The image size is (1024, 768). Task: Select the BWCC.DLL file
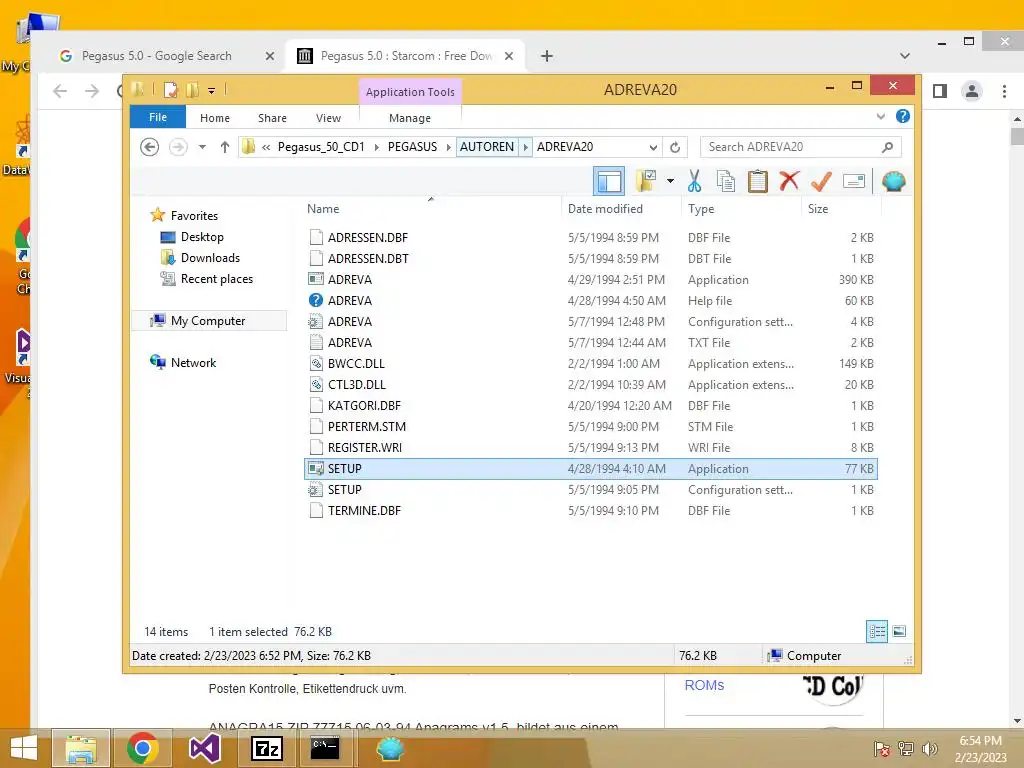pos(591,363)
